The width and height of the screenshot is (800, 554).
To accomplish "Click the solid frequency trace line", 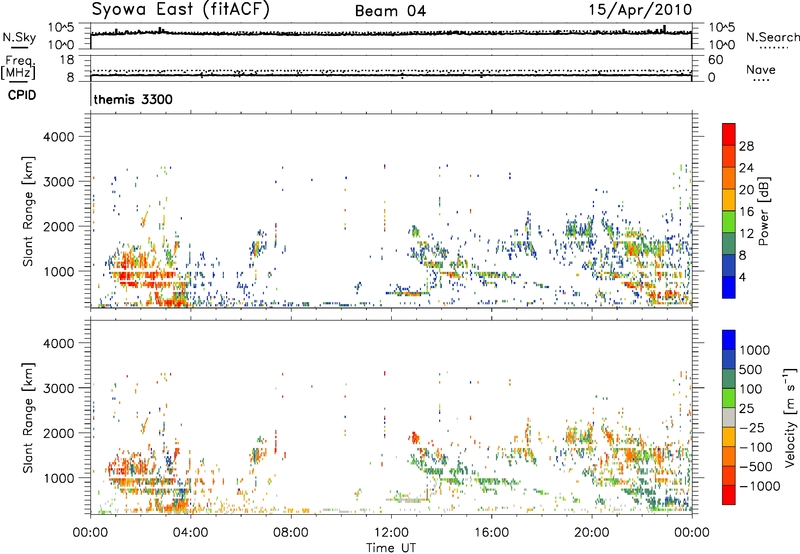I will (391, 75).
